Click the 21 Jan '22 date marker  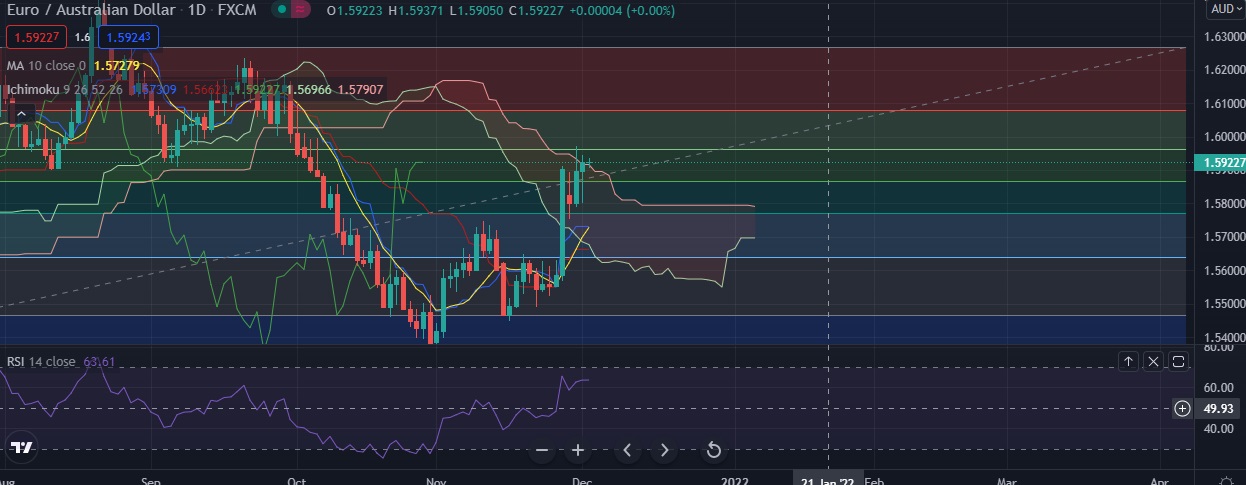(828, 481)
